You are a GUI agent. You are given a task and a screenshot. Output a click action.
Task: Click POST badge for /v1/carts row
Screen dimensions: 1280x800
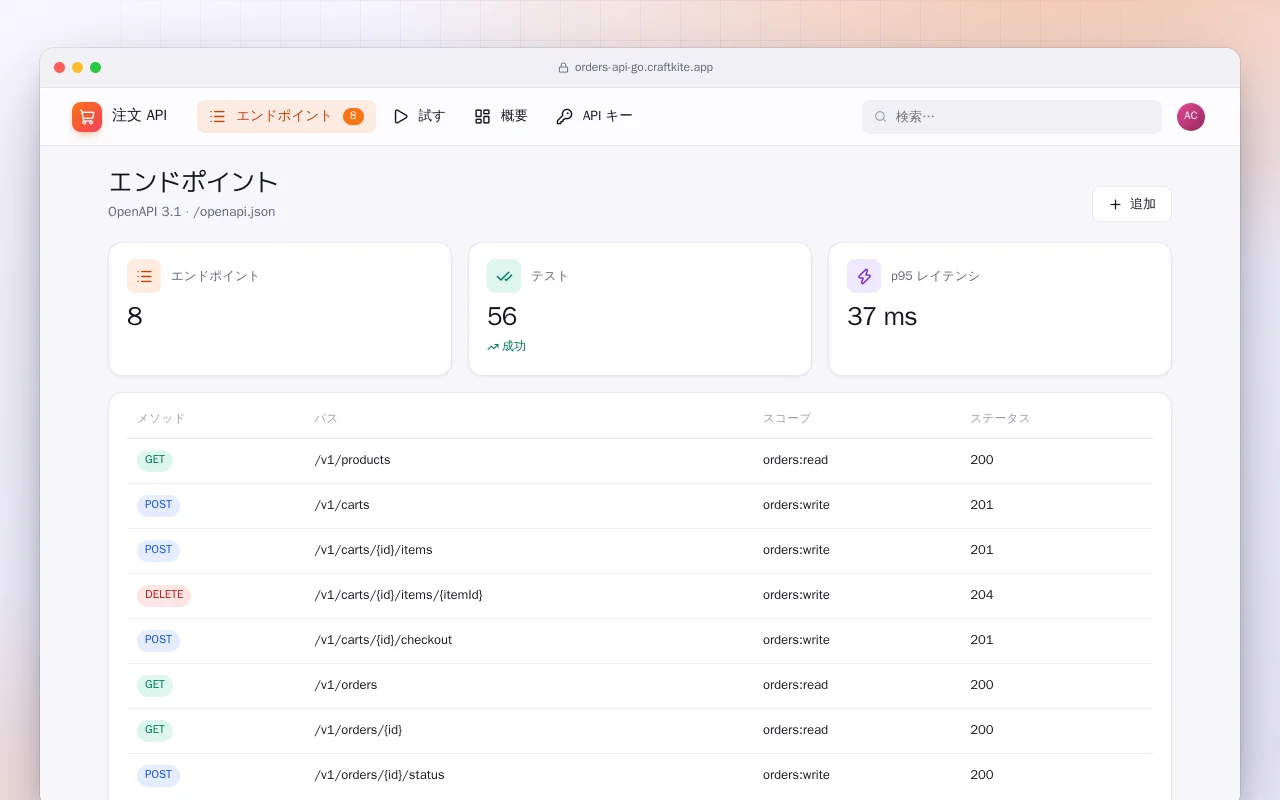click(158, 506)
